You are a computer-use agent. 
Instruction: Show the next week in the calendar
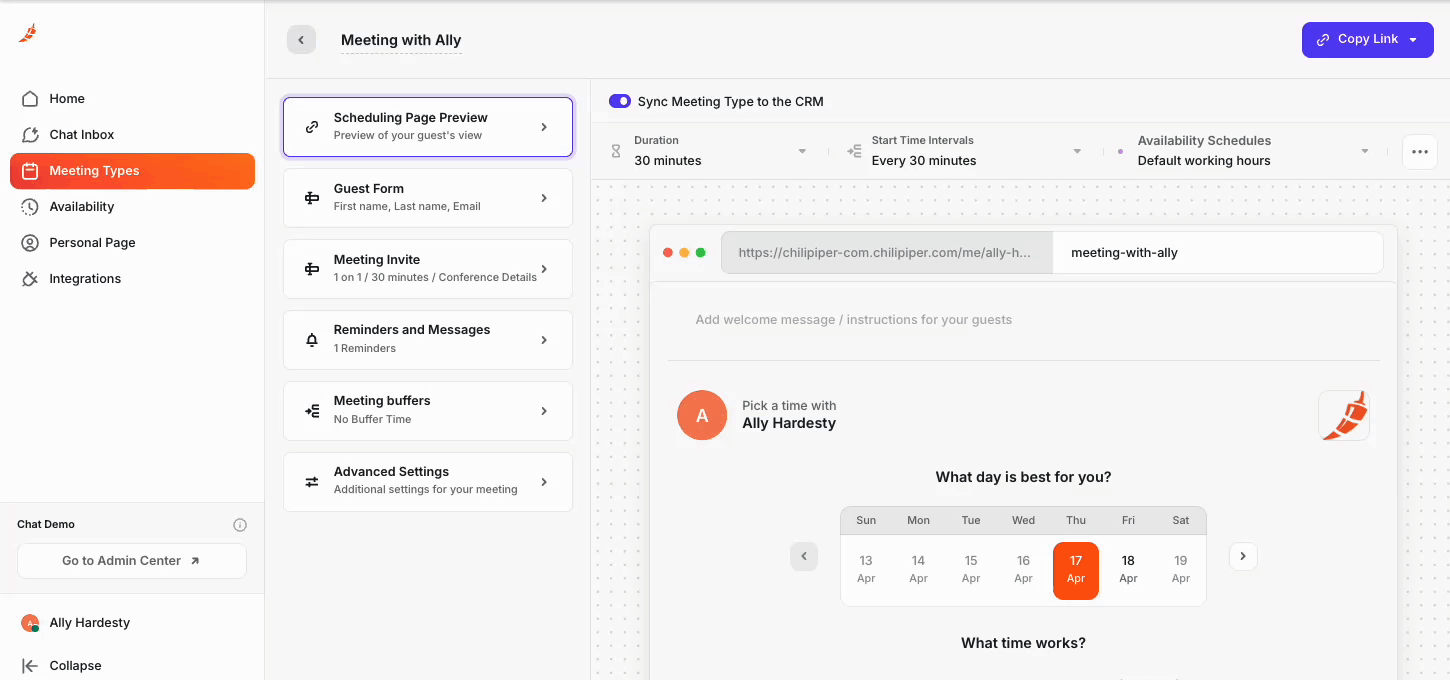tap(1243, 557)
